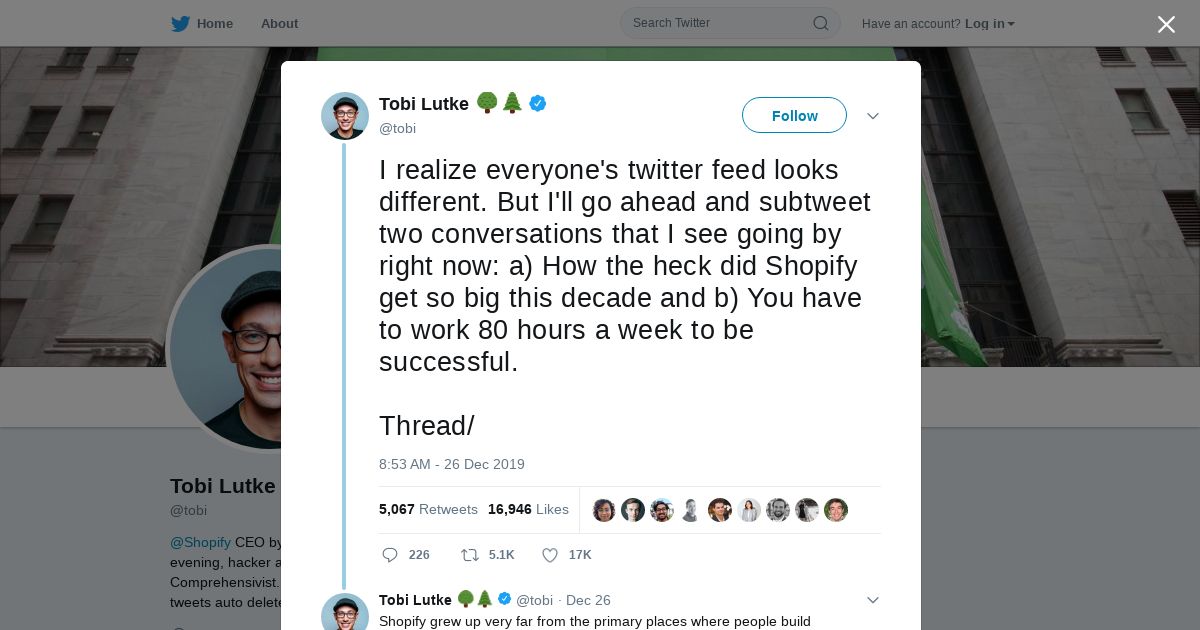Click the blue verified badge
The image size is (1200, 630).
[x=538, y=103]
